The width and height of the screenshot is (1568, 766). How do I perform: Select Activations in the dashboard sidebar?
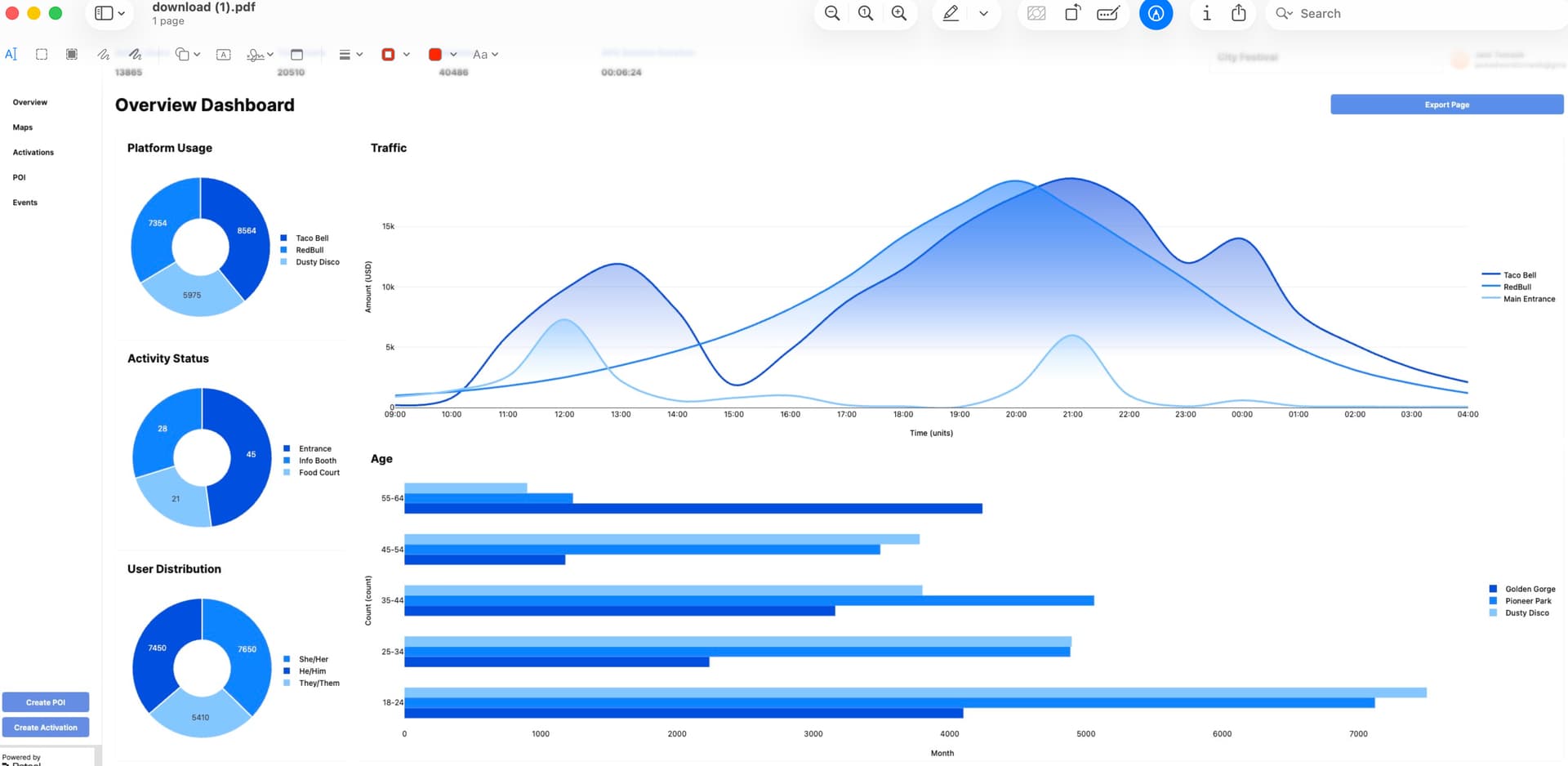(x=33, y=153)
